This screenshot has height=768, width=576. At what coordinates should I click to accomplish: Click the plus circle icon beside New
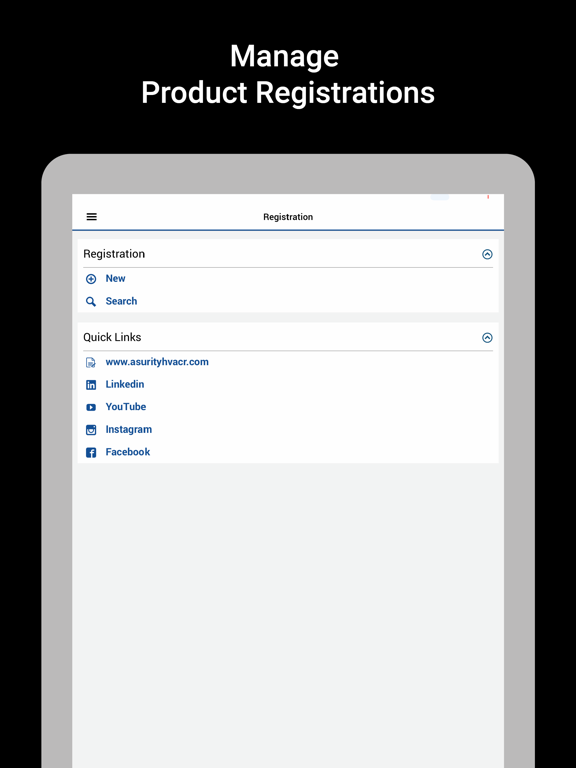pyautogui.click(x=91, y=279)
